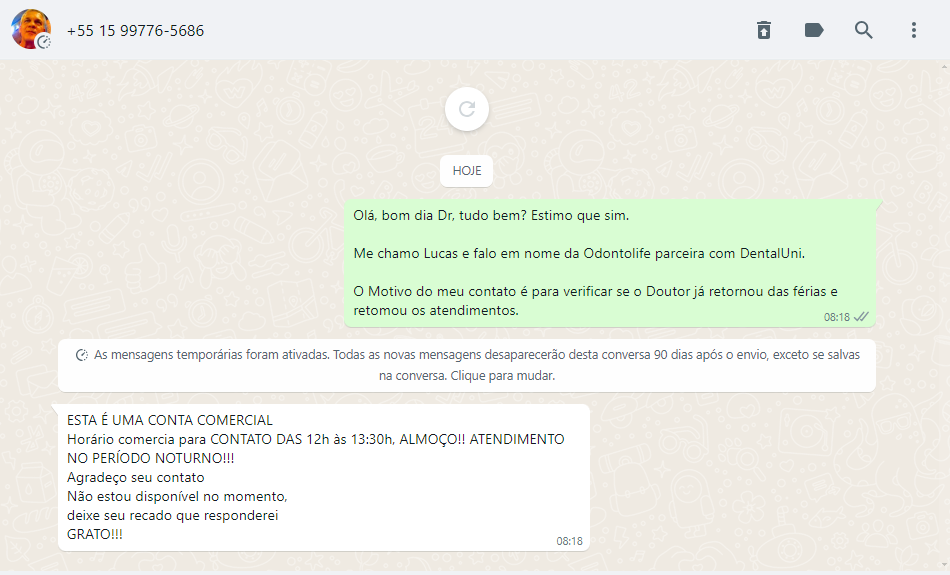950x575 pixels.
Task: Click the contact's profile photo
Action: click(x=30, y=29)
